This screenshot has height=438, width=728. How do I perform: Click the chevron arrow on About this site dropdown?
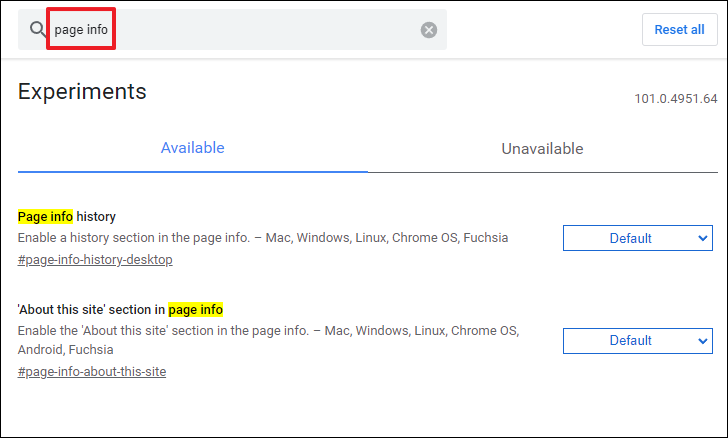point(702,341)
